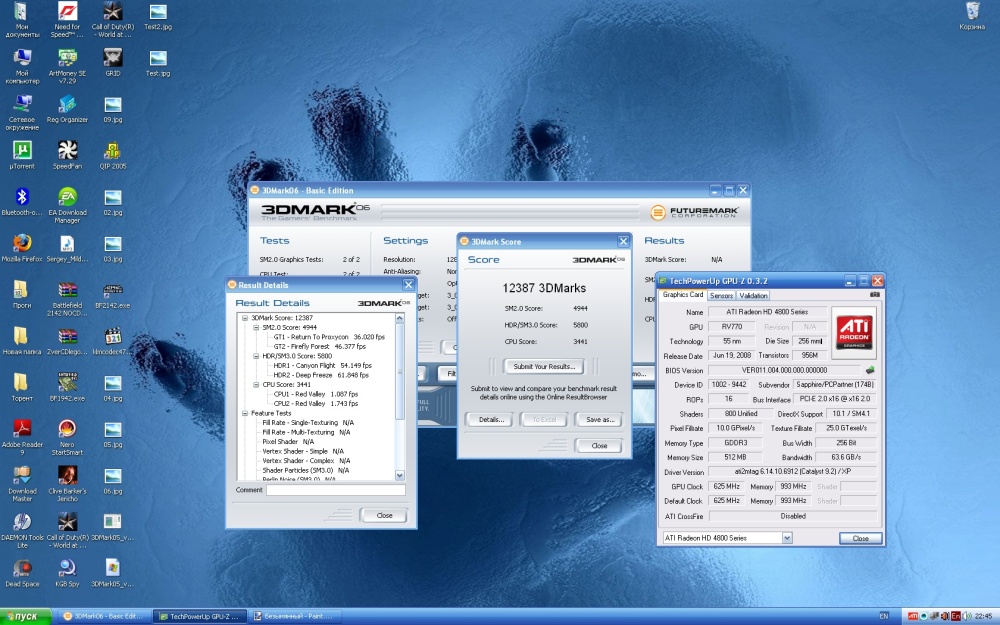Select the Need for Speed desktop icon
The width and height of the screenshot is (1000, 625).
pos(68,19)
